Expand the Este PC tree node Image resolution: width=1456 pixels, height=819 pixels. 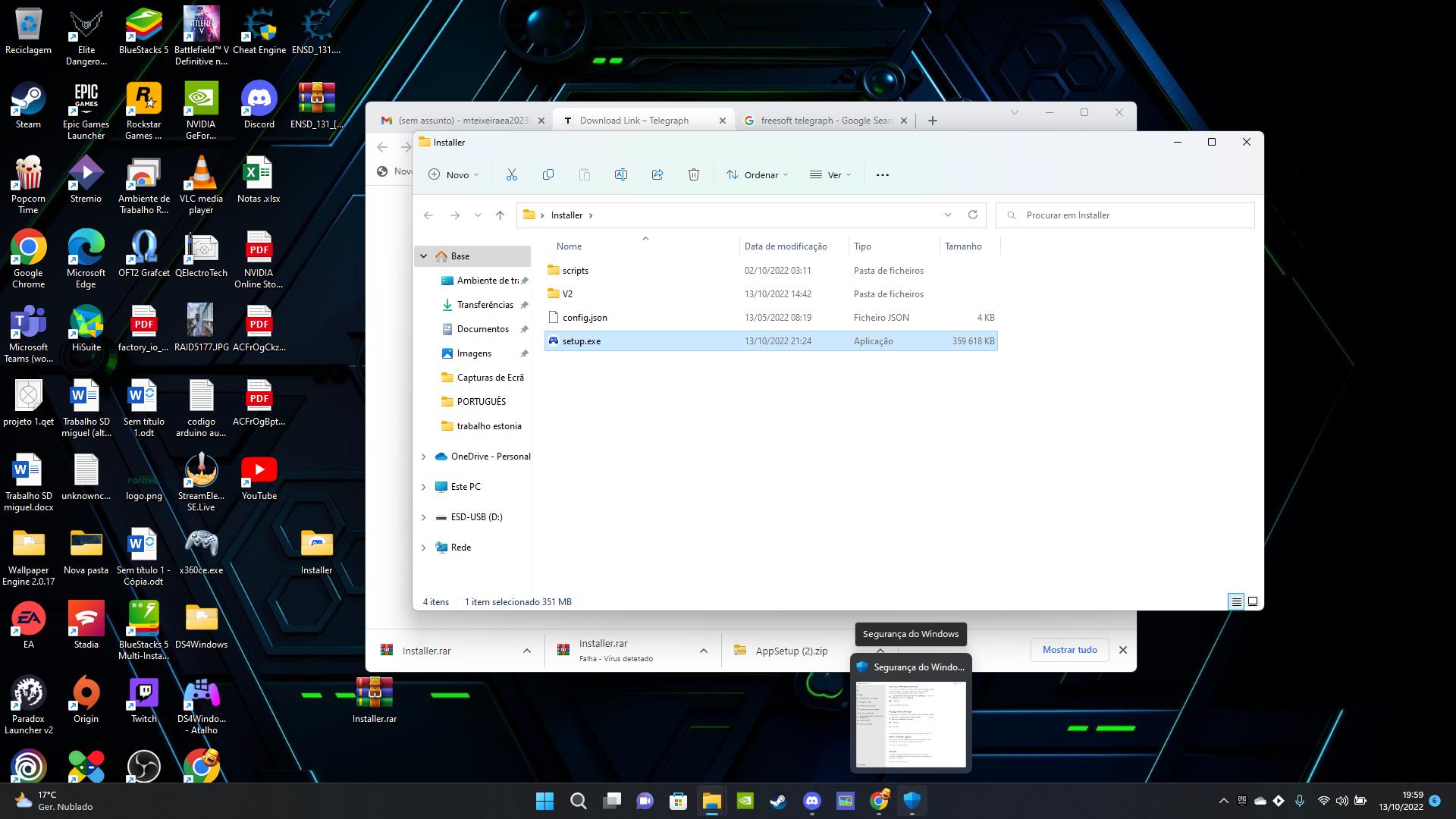click(423, 487)
